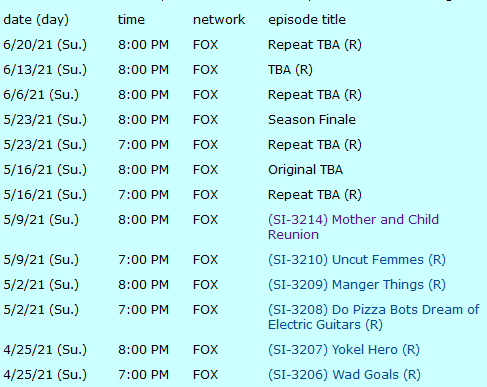The image size is (487, 387).
Task: Open the Manger Things (R) episode link
Action: pyautogui.click(x=357, y=285)
